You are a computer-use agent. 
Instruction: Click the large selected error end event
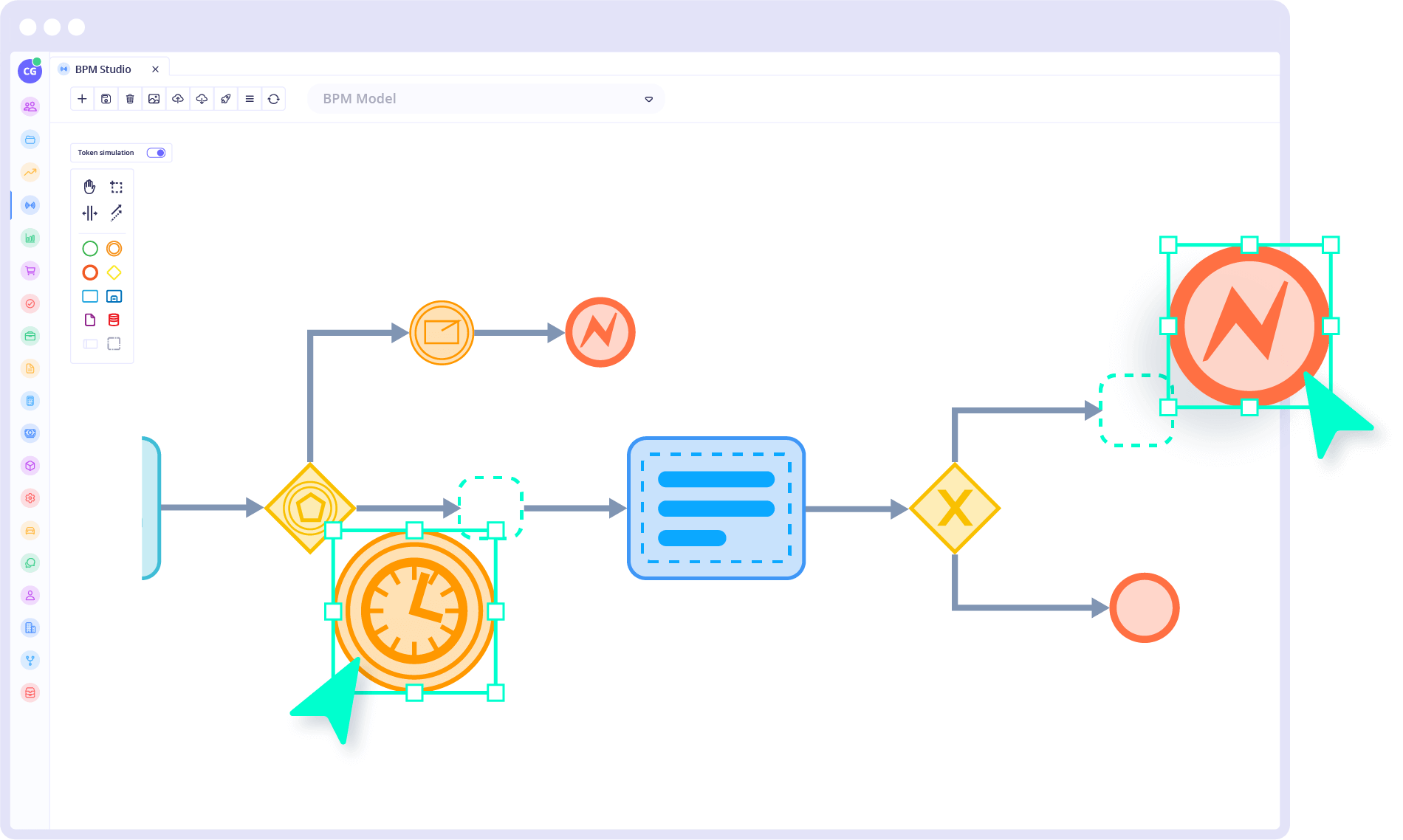(1249, 326)
